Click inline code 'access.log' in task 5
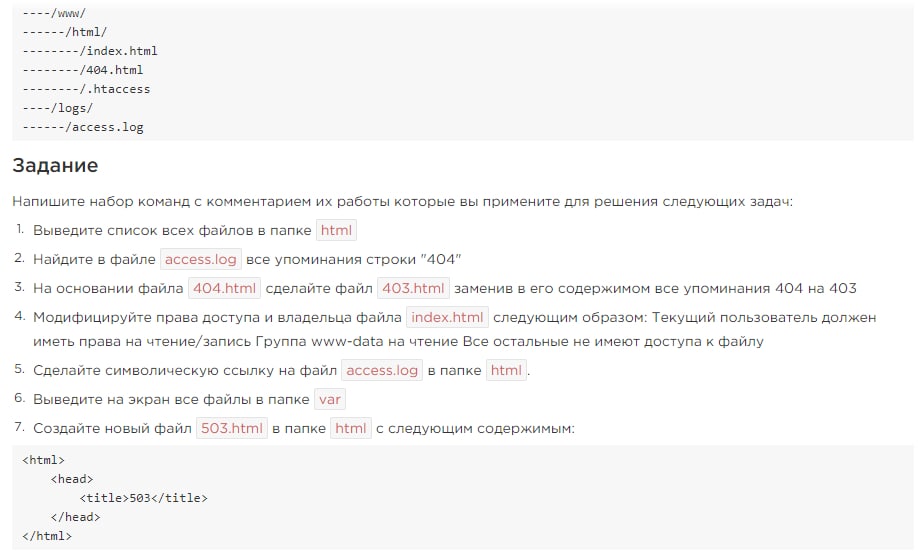Image resolution: width=918 pixels, height=555 pixels. (x=382, y=370)
